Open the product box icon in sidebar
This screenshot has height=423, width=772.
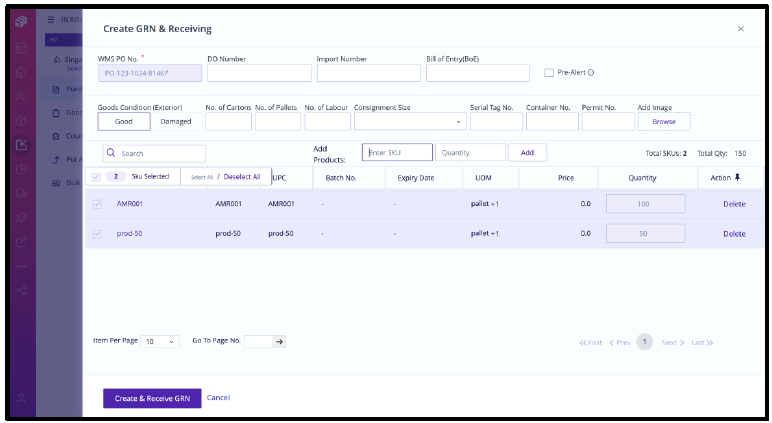click(x=21, y=121)
